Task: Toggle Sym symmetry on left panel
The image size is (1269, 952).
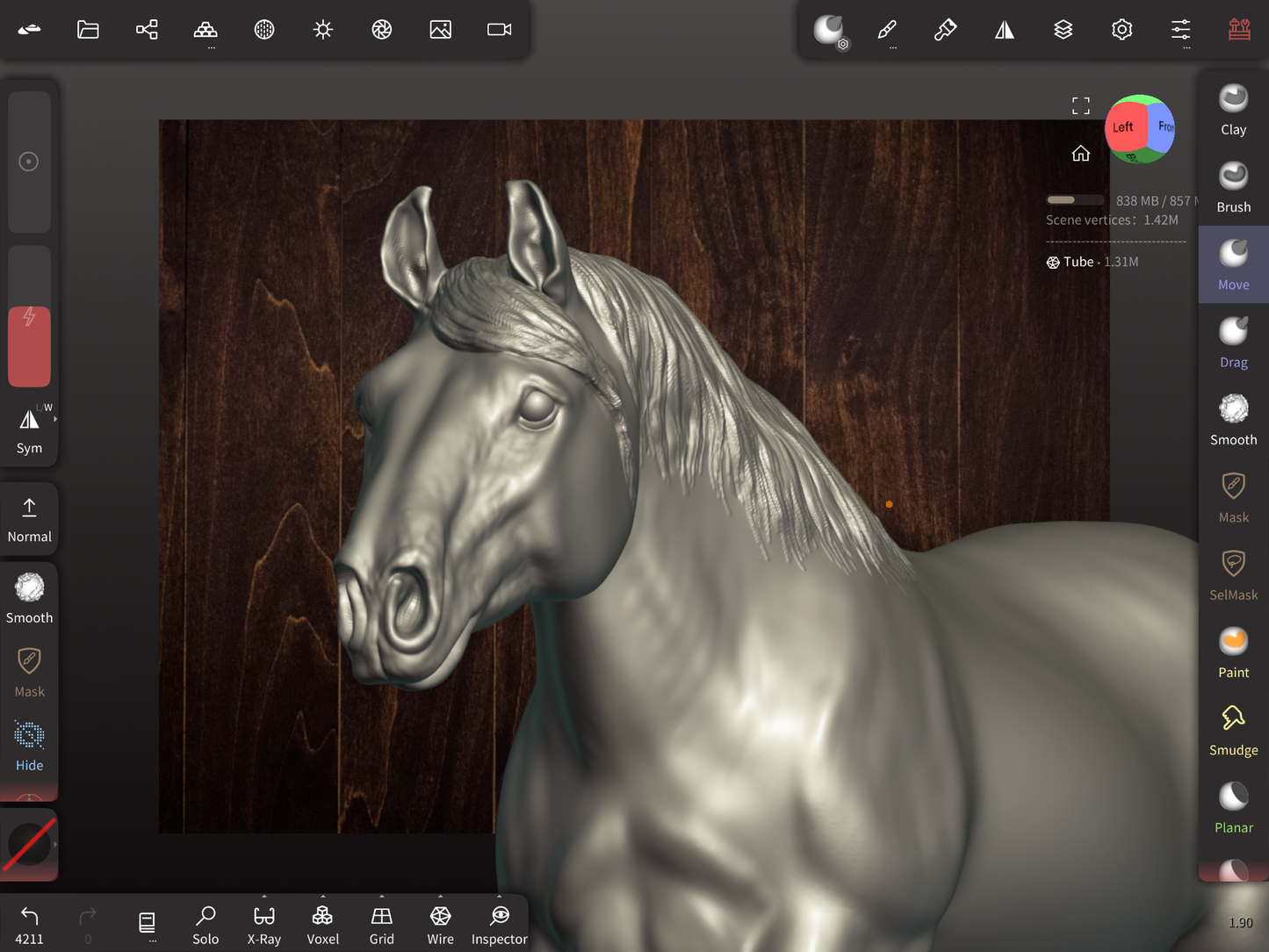Action: (29, 429)
